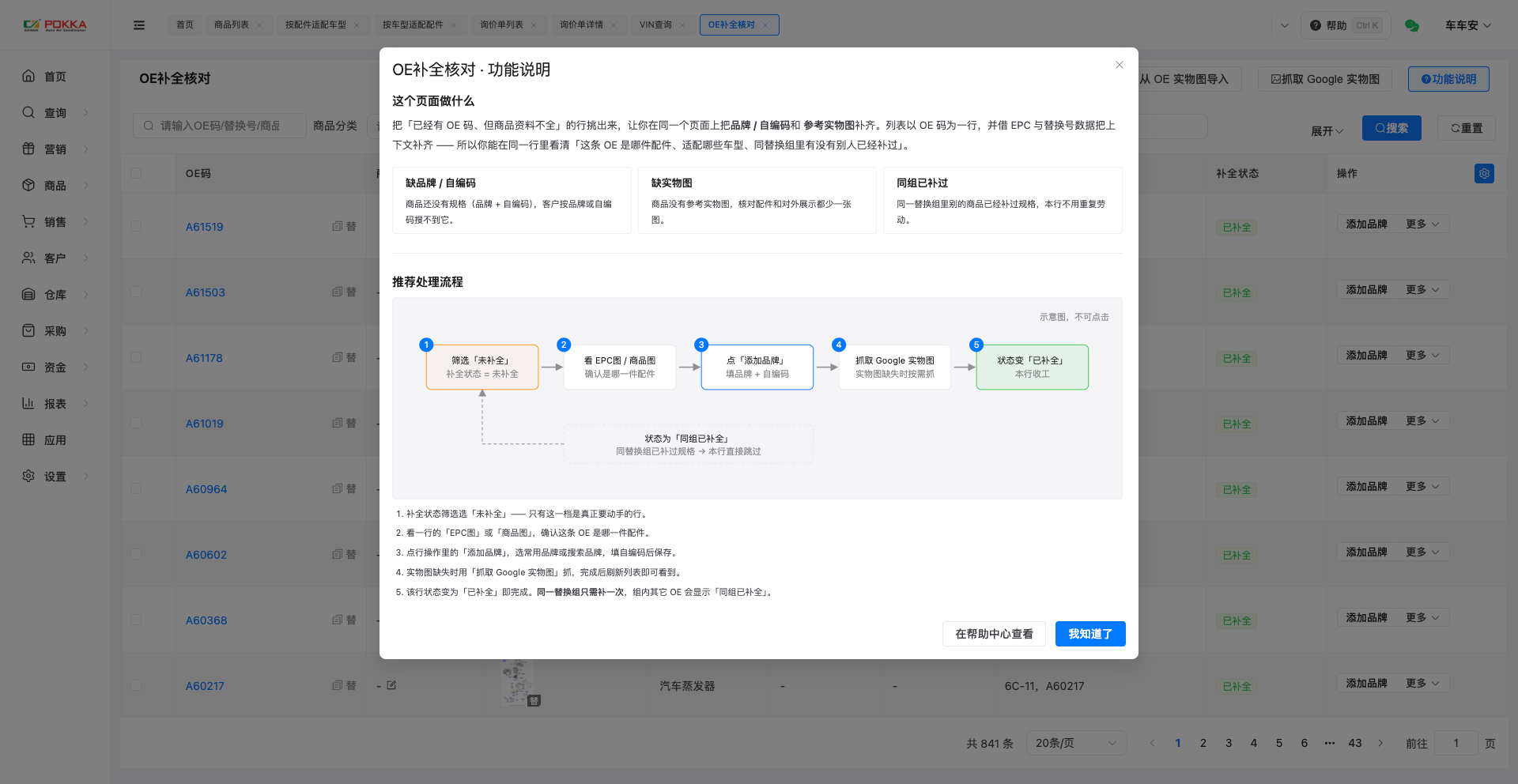Expand the 采购 sidebar menu
The height and width of the screenshot is (784, 1518).
pyautogui.click(x=55, y=331)
